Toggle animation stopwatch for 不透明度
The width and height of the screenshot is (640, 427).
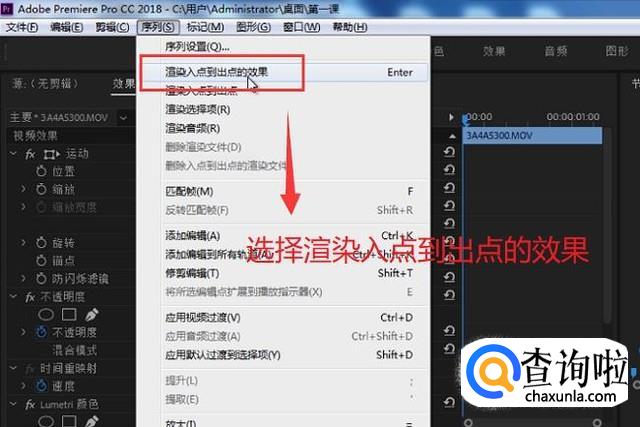coord(41,332)
